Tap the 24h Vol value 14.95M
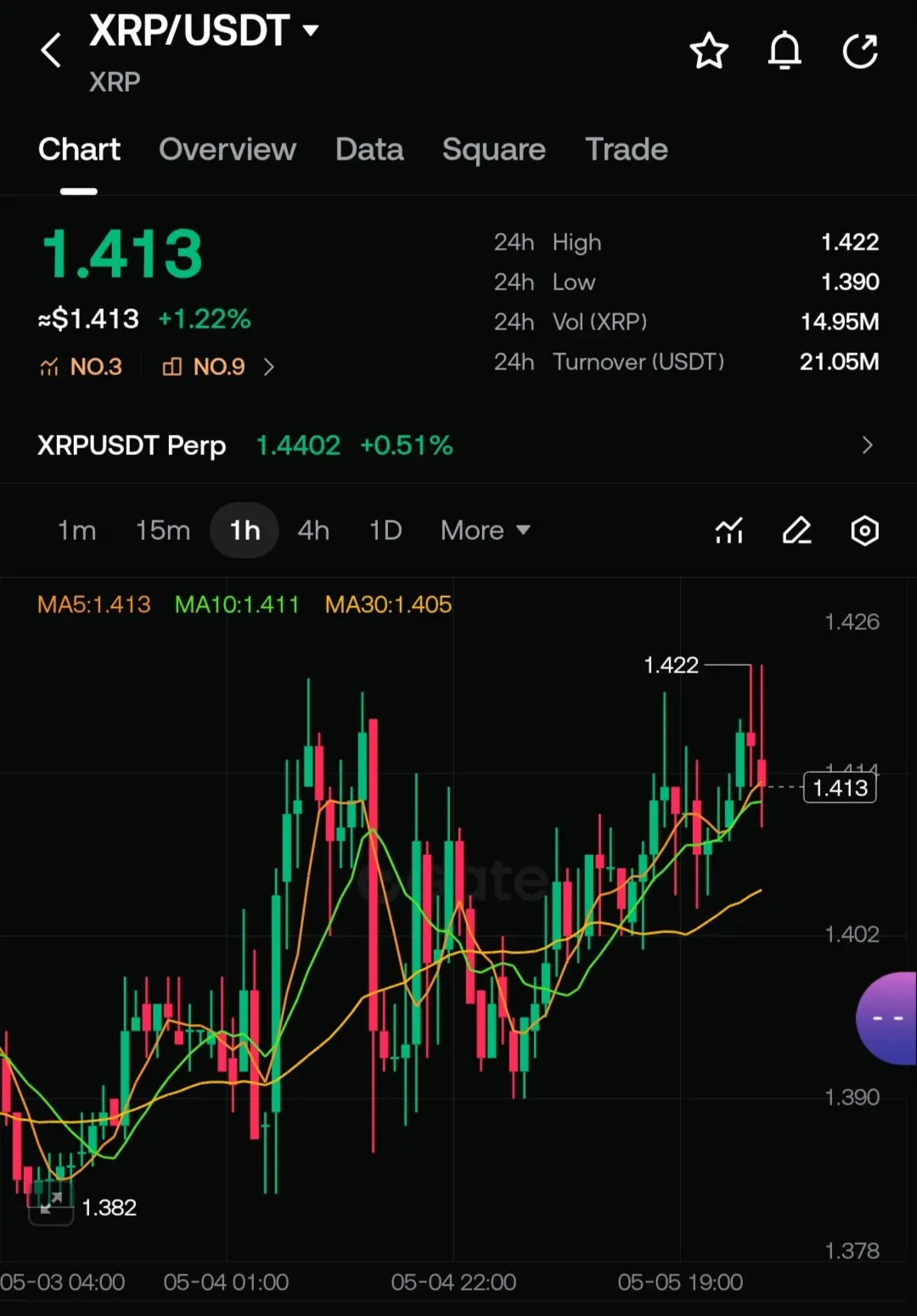The image size is (917, 1316). pyautogui.click(x=840, y=322)
